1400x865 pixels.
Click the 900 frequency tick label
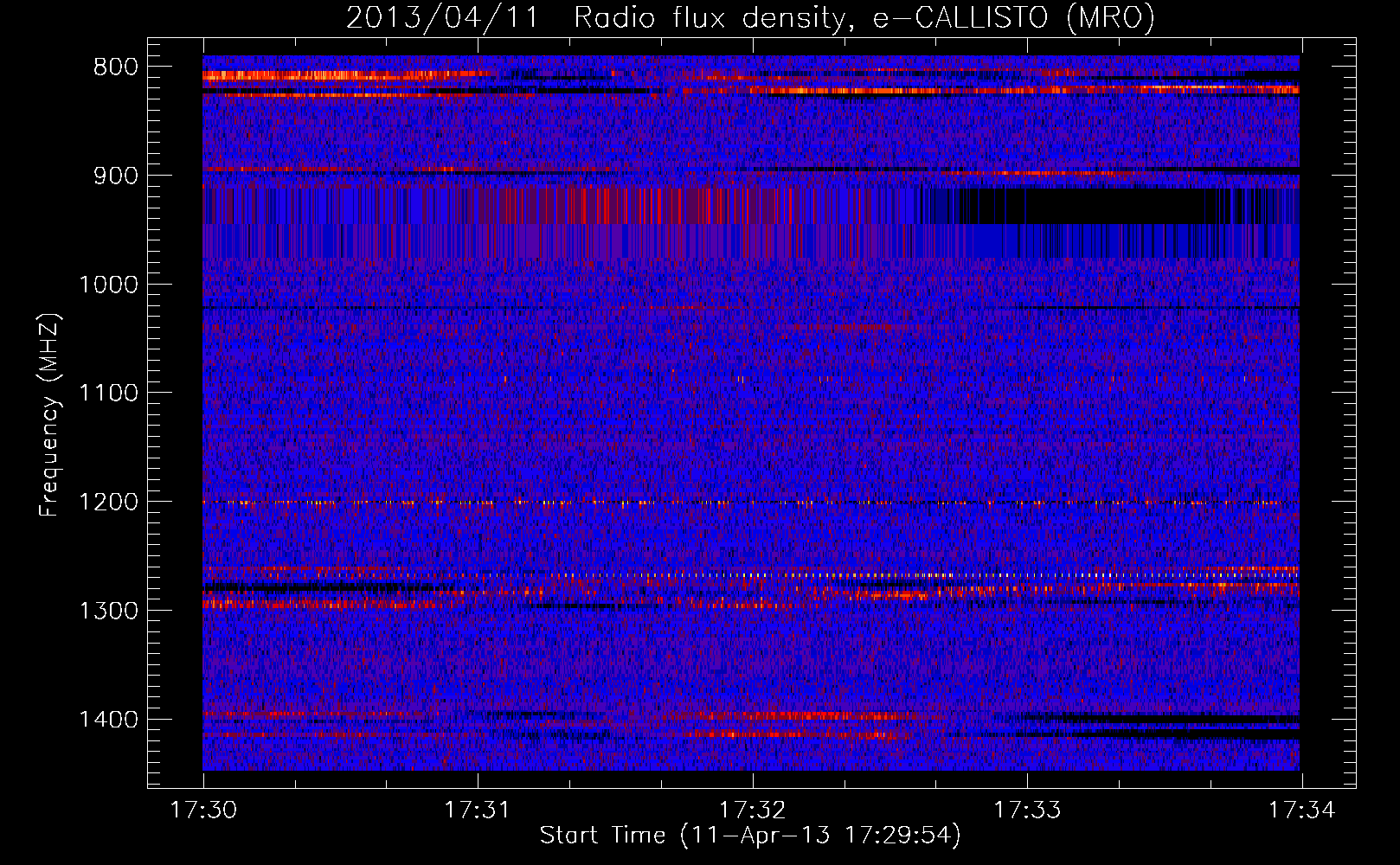(x=116, y=176)
